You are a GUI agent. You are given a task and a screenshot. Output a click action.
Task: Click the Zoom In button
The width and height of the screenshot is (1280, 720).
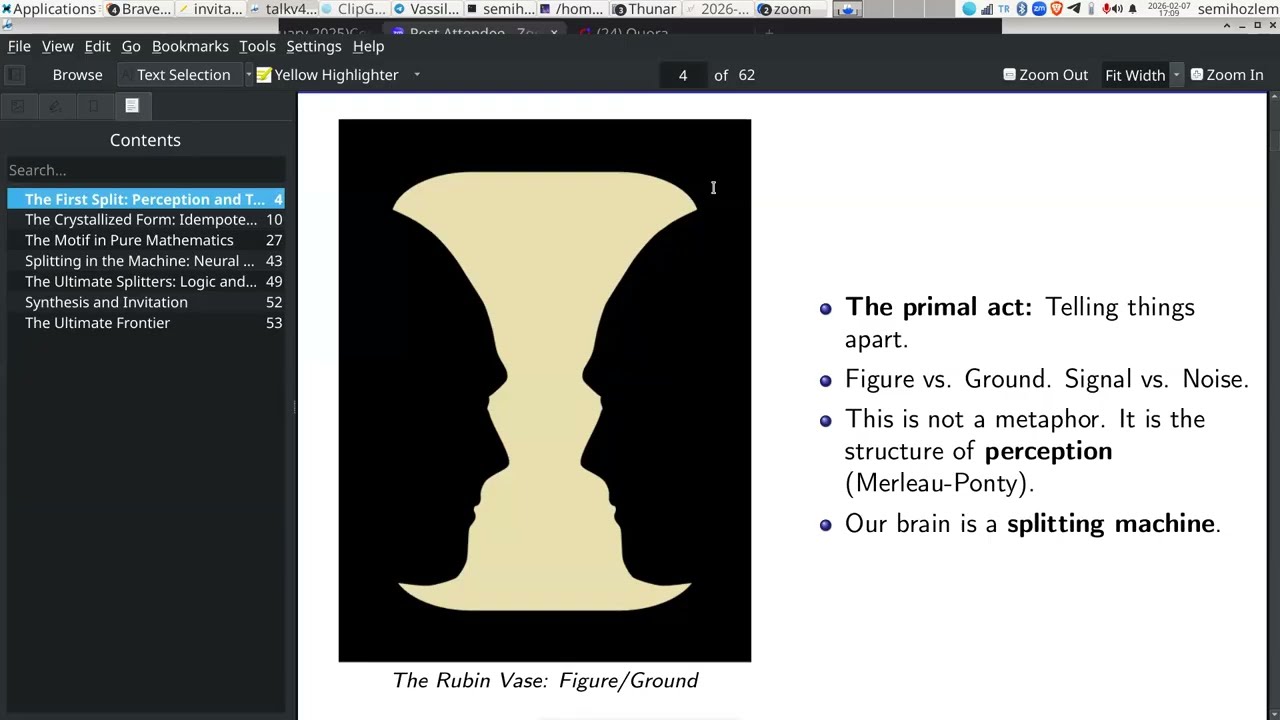1226,75
